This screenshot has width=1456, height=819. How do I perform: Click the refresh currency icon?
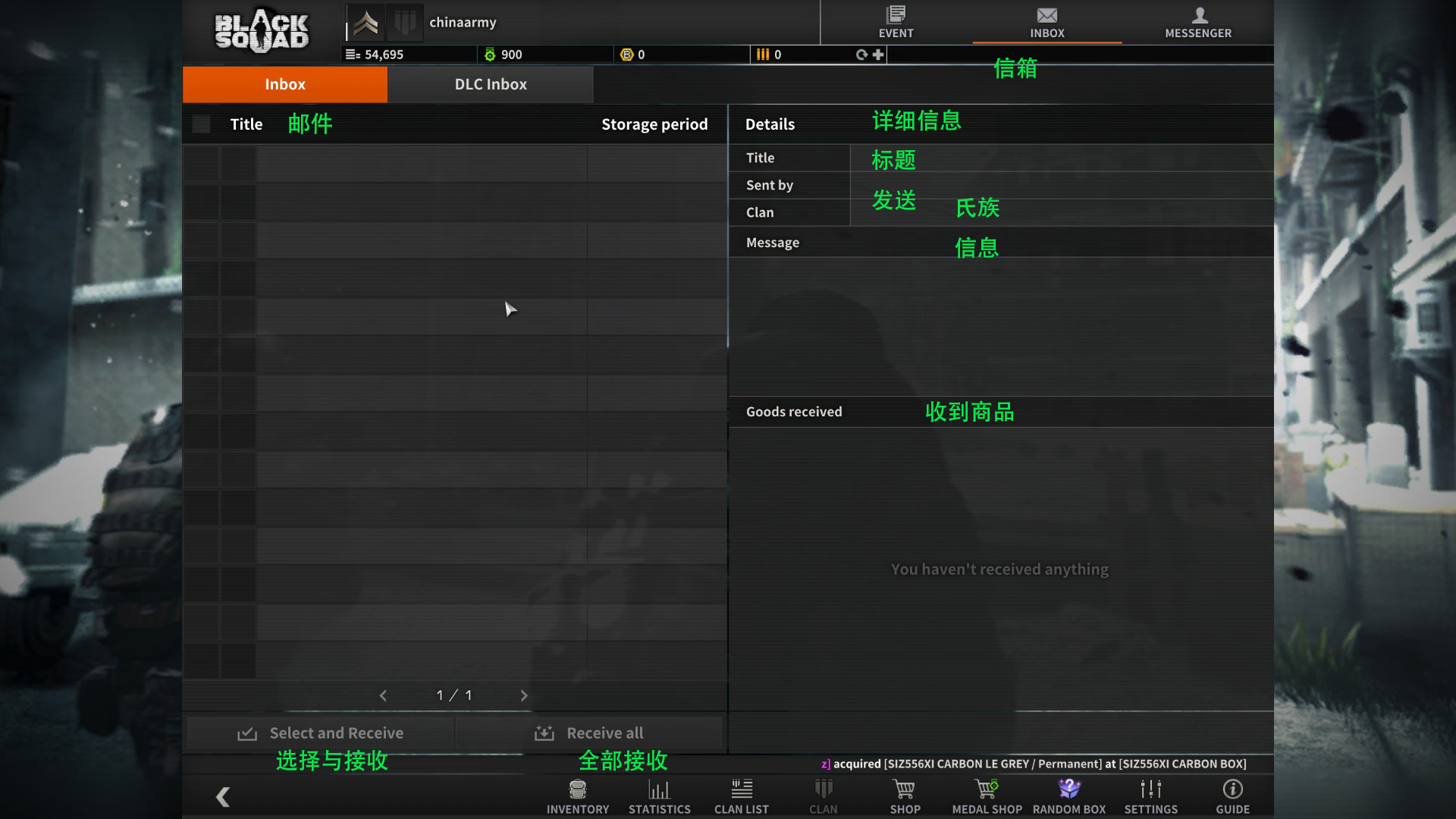(861, 55)
